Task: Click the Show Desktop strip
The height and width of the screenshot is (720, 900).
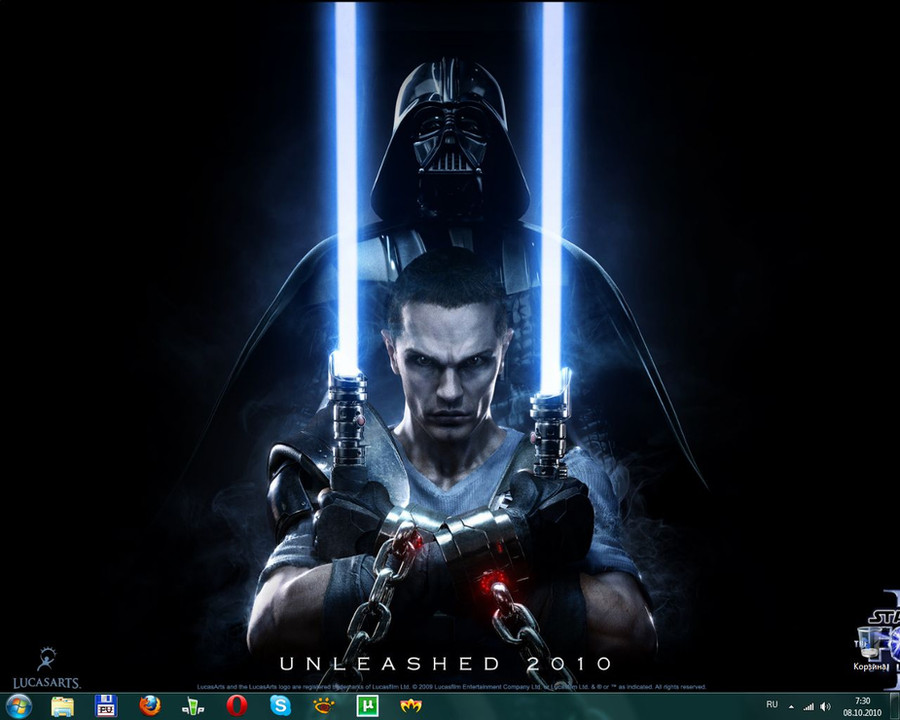Action: [x=895, y=707]
